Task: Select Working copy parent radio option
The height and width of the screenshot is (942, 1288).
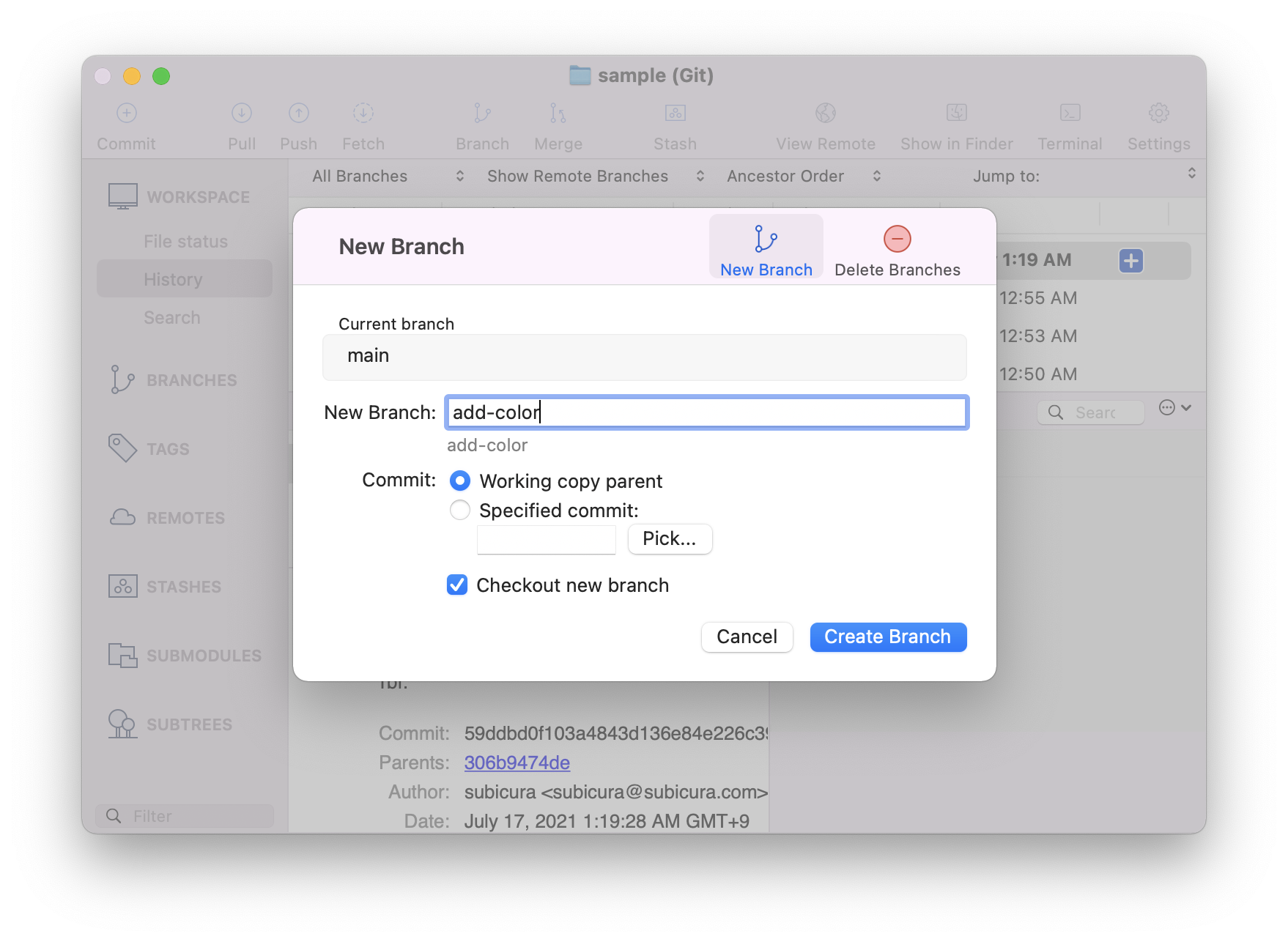Action: pos(460,481)
